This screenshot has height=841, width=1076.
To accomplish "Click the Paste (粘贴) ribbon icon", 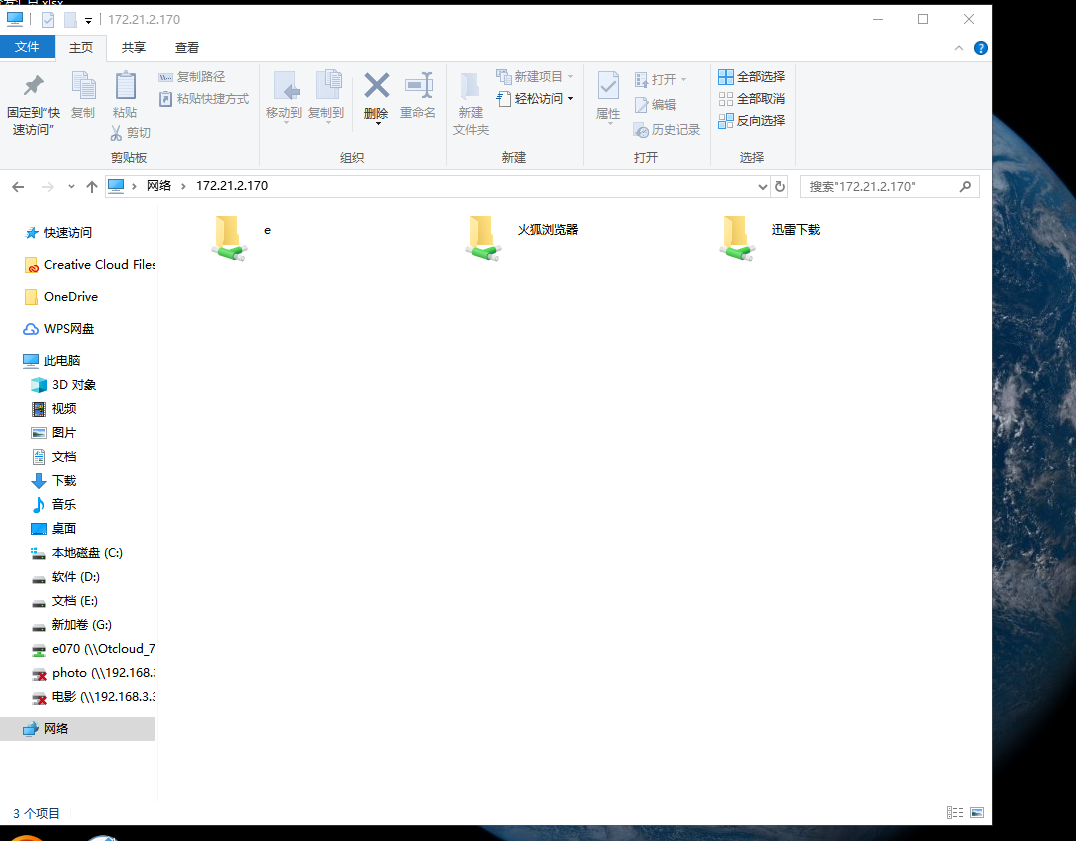I will click(126, 86).
